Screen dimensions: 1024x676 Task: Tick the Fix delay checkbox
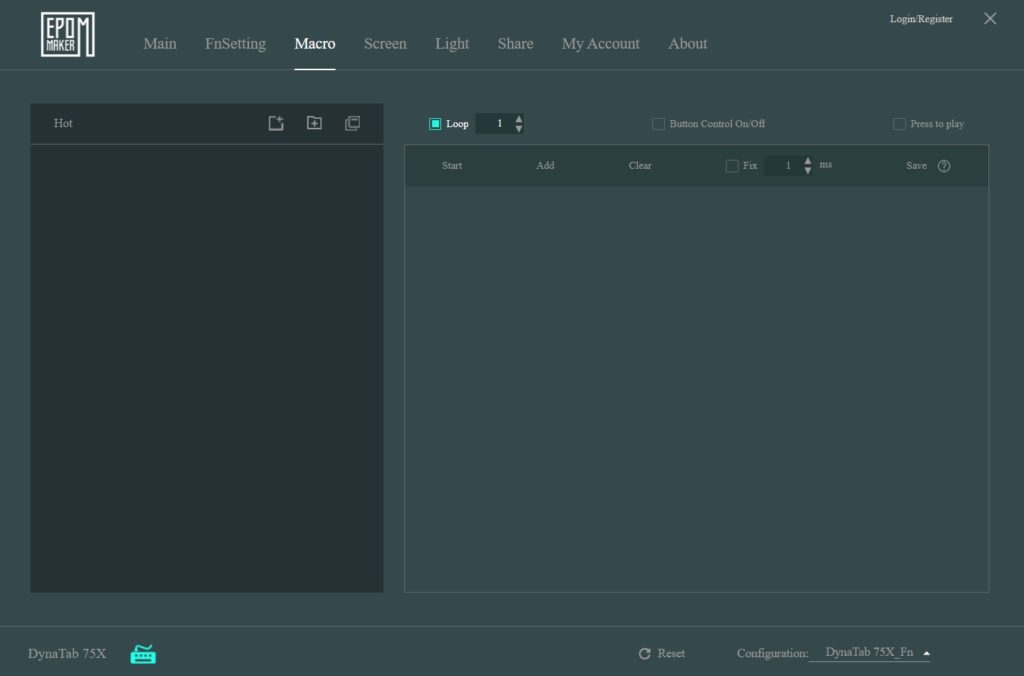pyautogui.click(x=732, y=166)
